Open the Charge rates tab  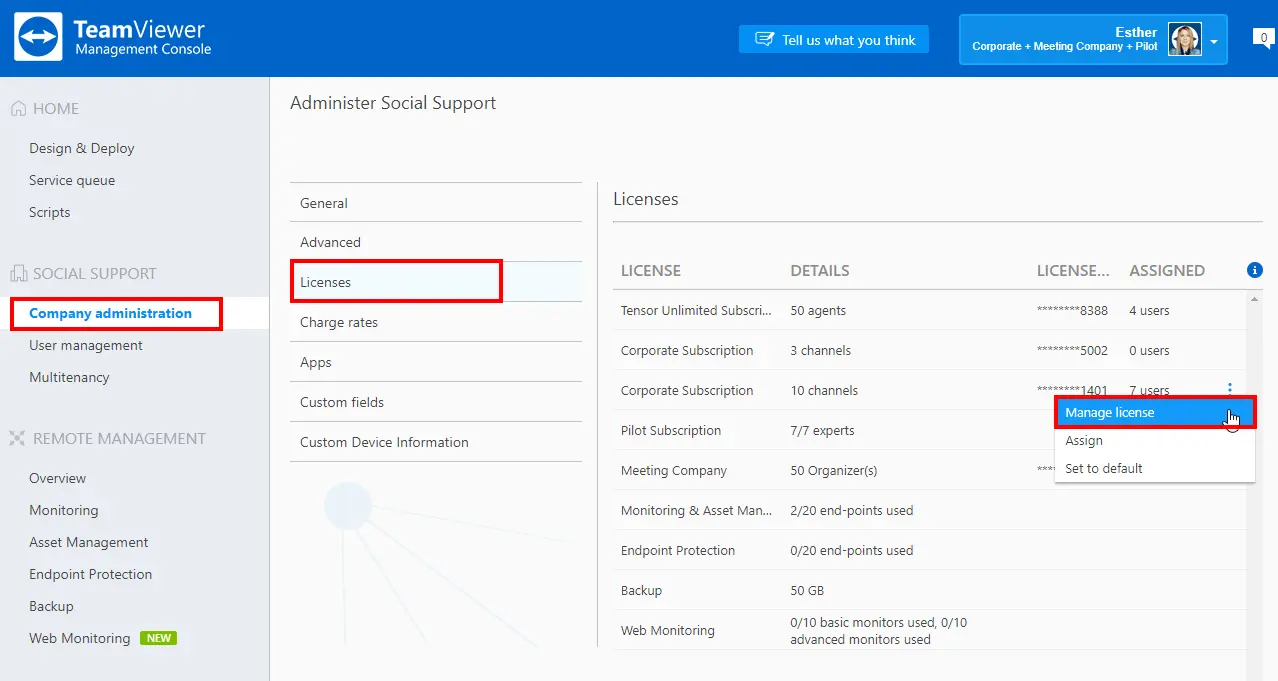pos(436,322)
